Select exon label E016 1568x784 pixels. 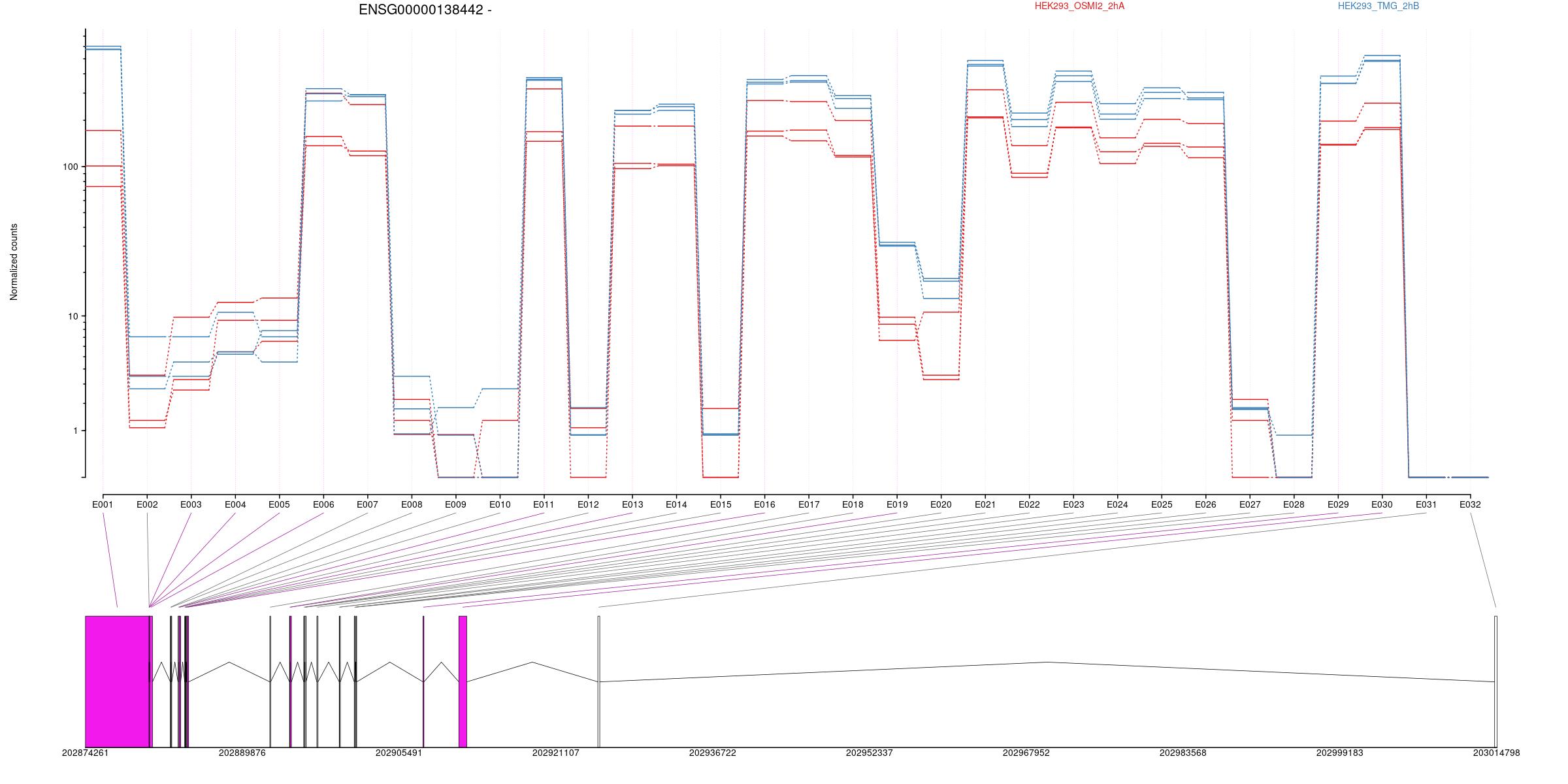tap(764, 504)
